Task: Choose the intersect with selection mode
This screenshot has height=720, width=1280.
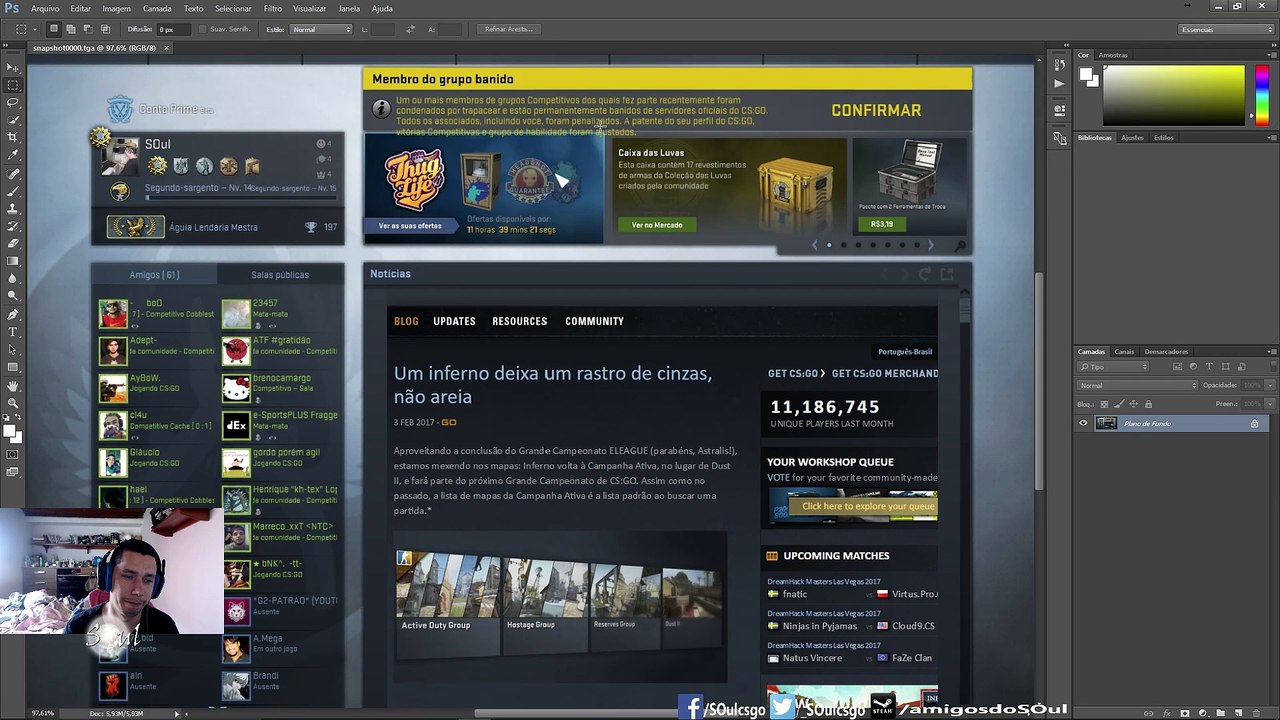Action: (x=105, y=29)
